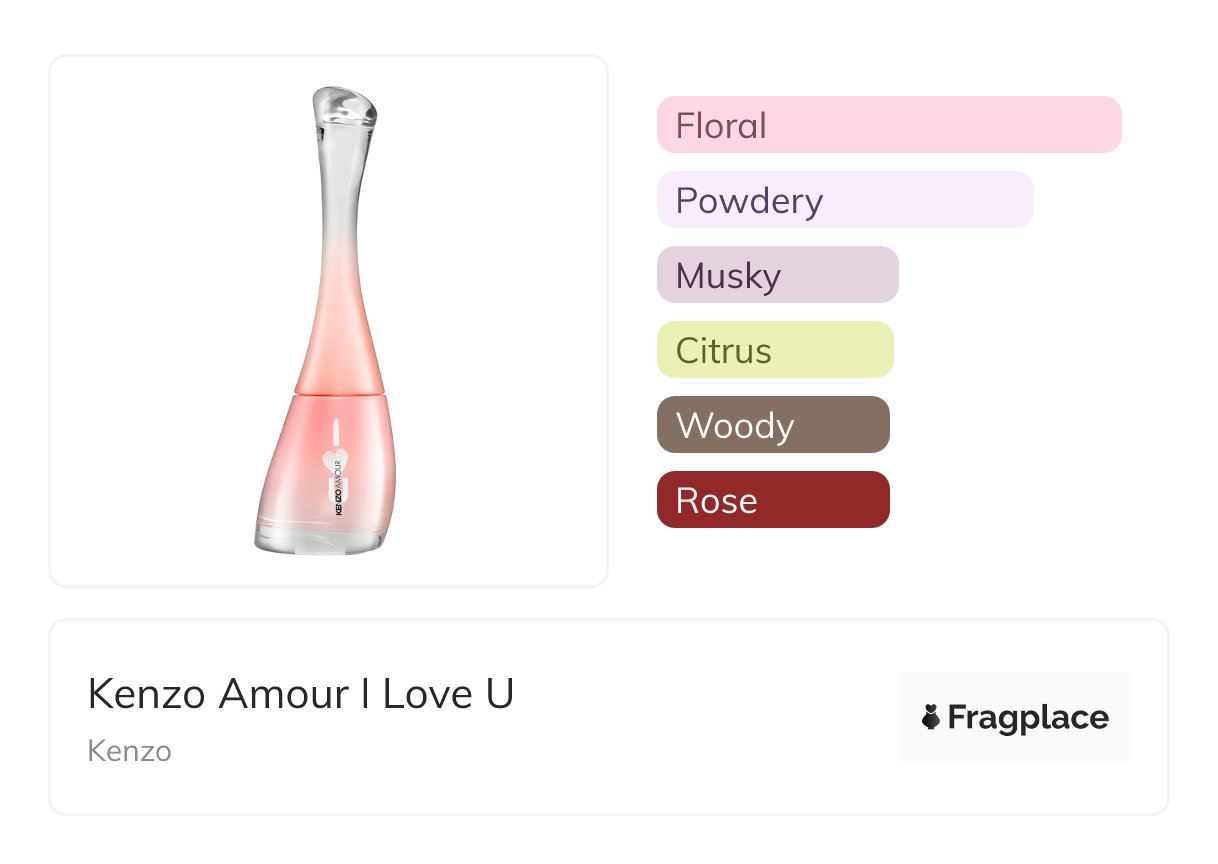1218x864 pixels.
Task: Open the perfume bottle product image
Action: point(328,321)
